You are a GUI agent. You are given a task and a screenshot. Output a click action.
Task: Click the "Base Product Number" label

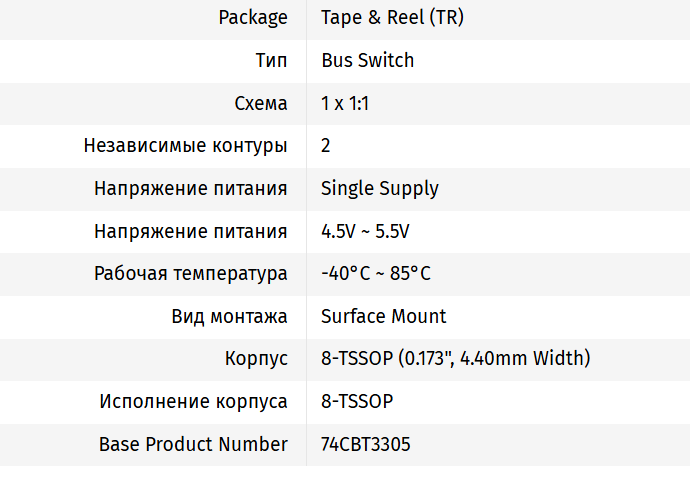tap(193, 444)
